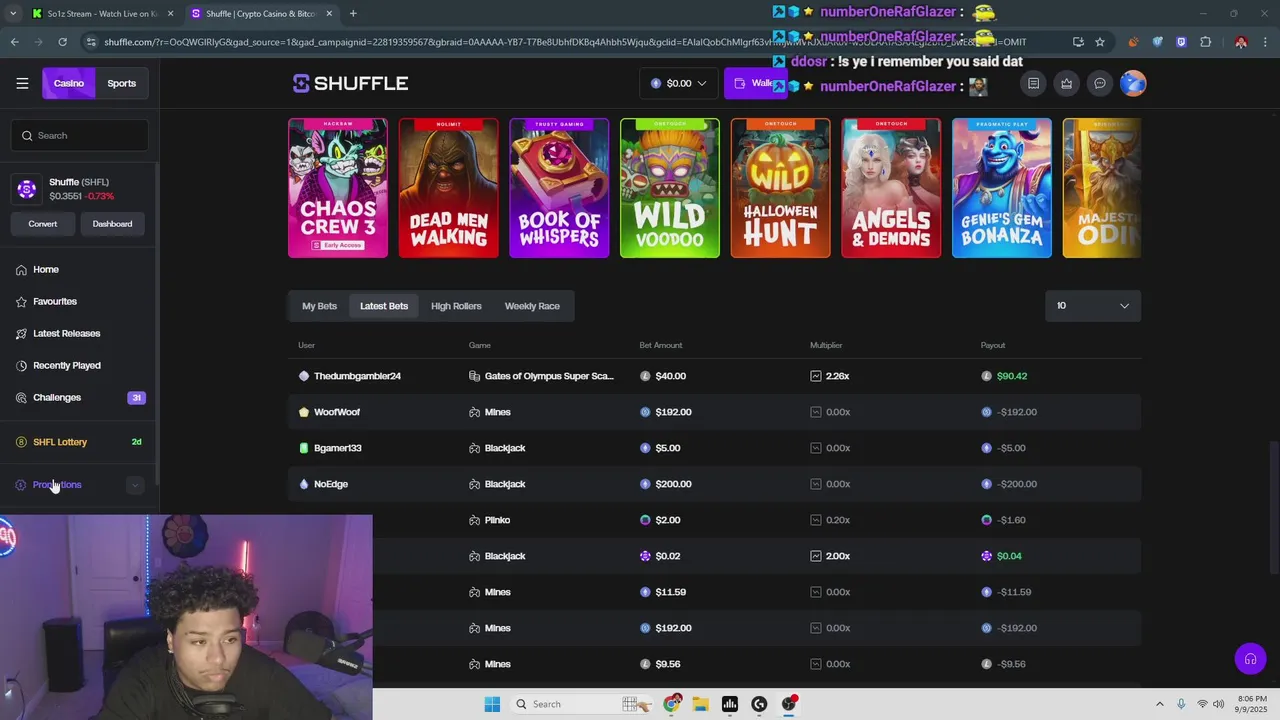Click the casino search input field
This screenshot has width=1280, height=720.
pos(80,136)
